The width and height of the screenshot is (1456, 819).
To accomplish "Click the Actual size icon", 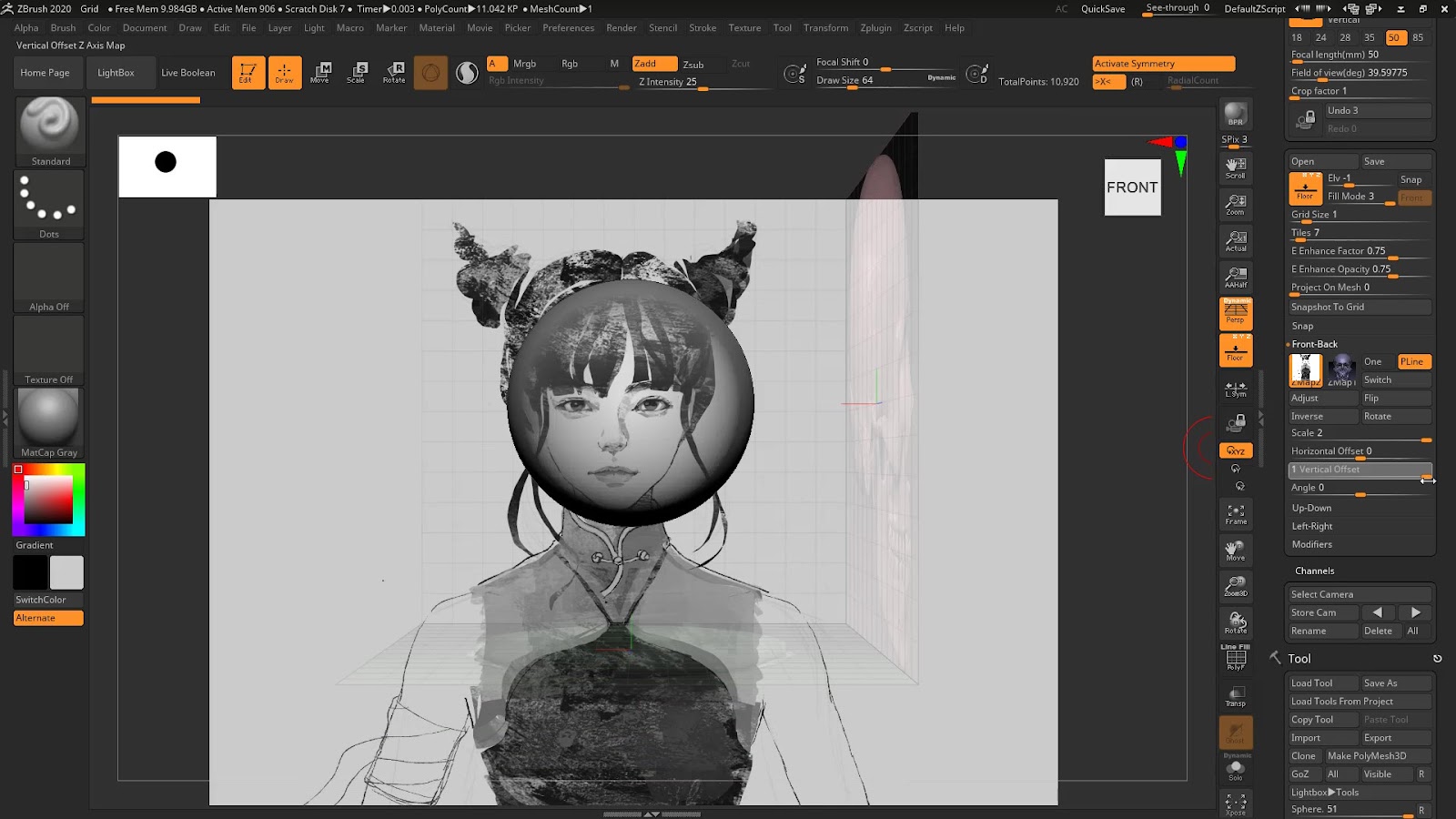I will [1236, 240].
